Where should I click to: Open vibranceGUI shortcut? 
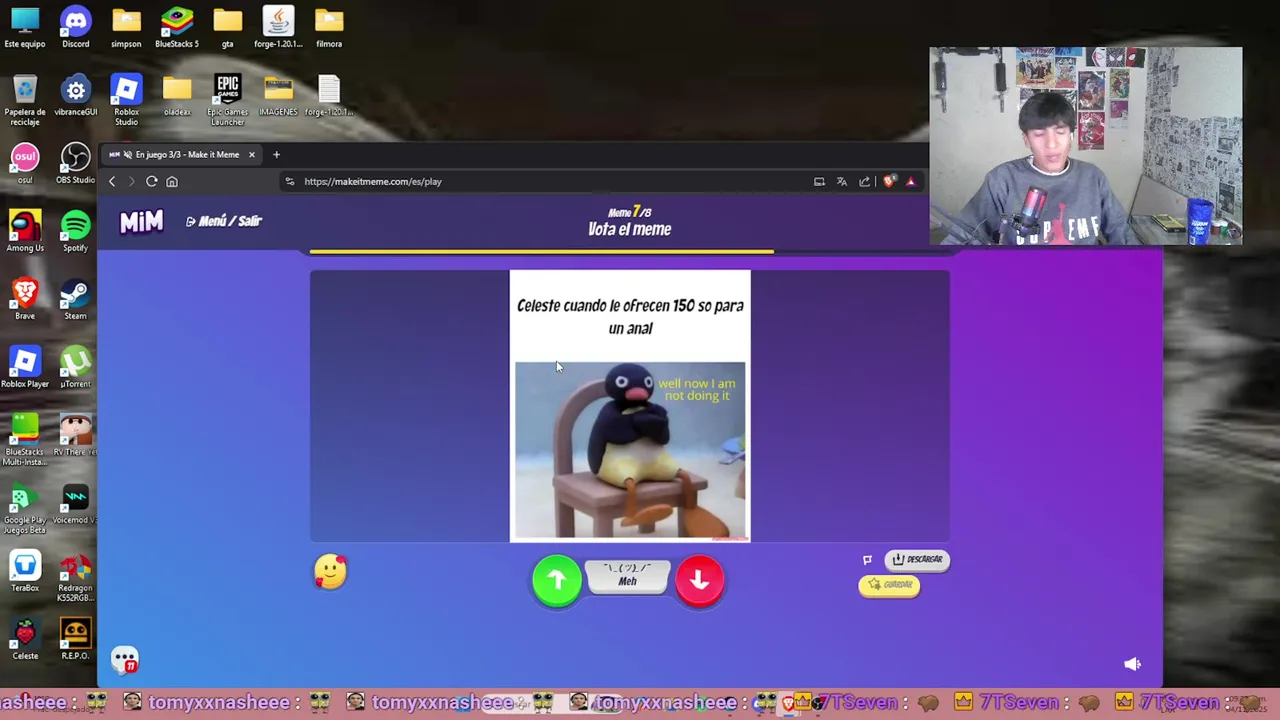pyautogui.click(x=75, y=95)
